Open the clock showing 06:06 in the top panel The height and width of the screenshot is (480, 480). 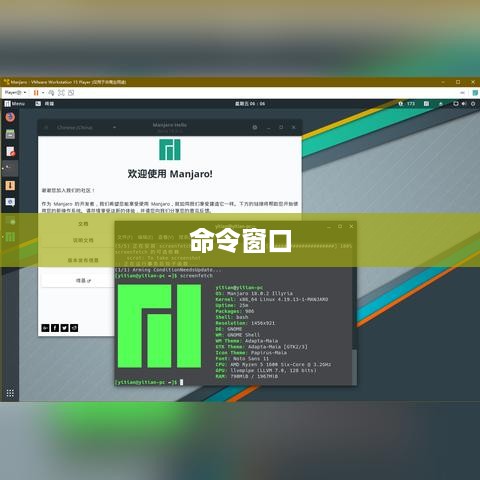coord(250,104)
